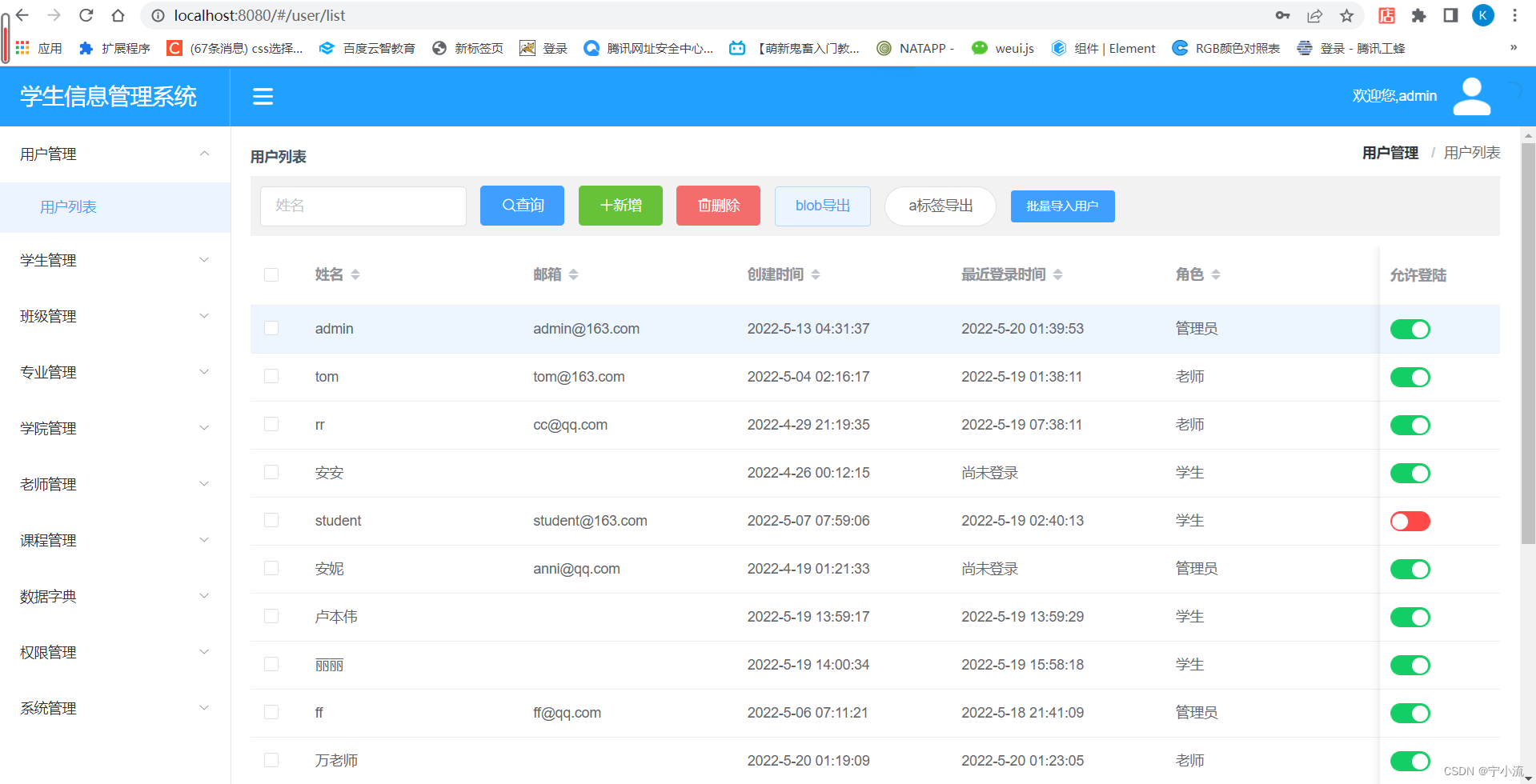
Task: Reload the current page
Action: point(86,15)
